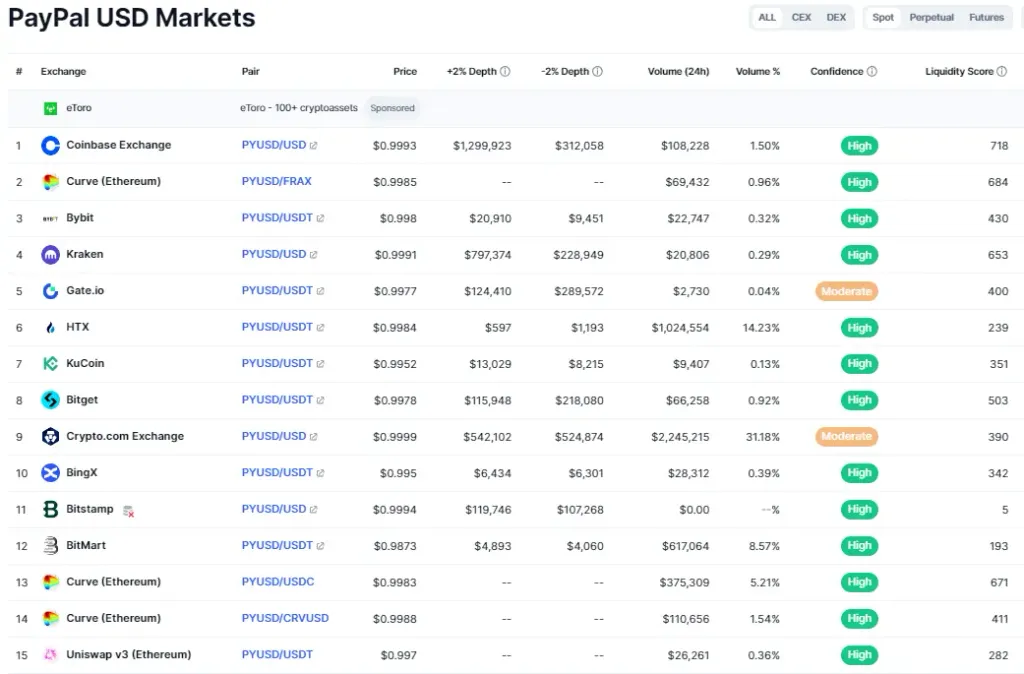Click the eToro logo in the sponsored row
Screen dimensions: 1024x674
tap(51, 108)
